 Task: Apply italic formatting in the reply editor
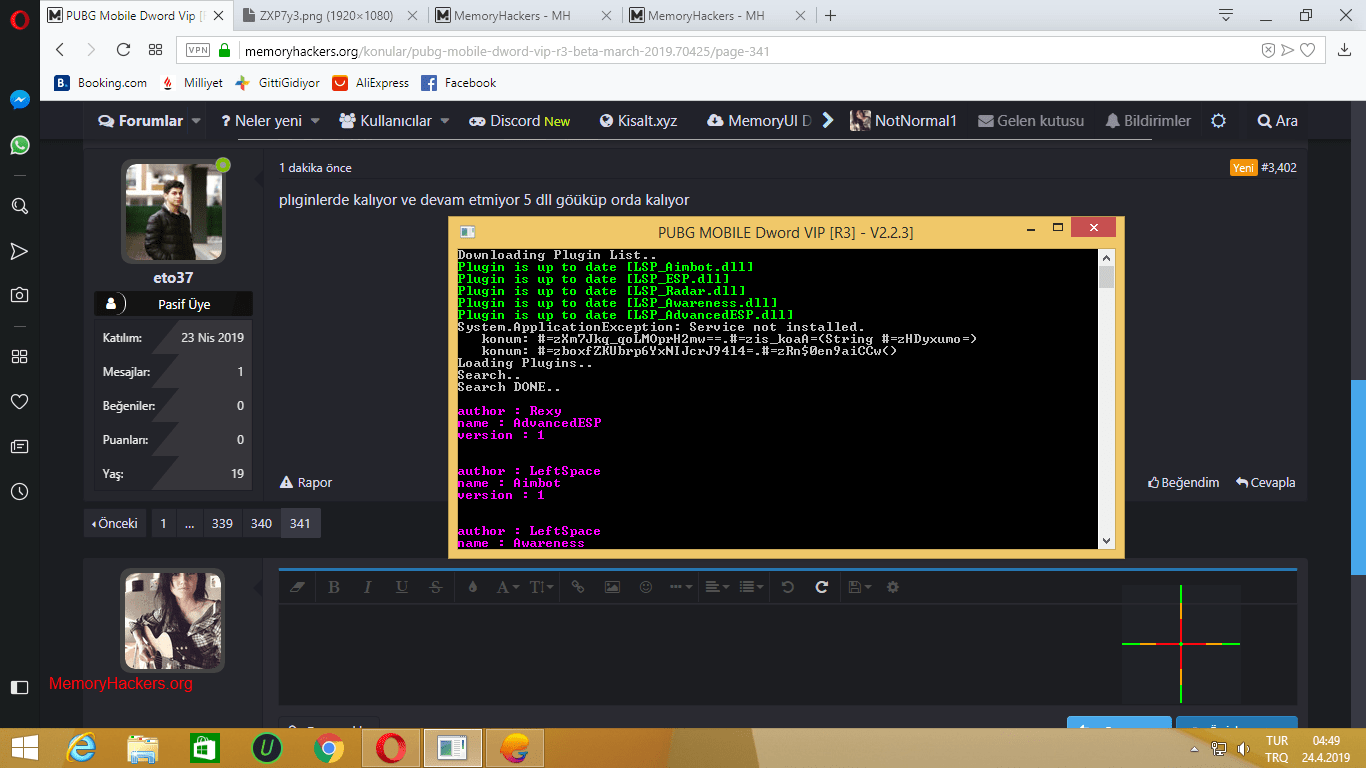(367, 587)
